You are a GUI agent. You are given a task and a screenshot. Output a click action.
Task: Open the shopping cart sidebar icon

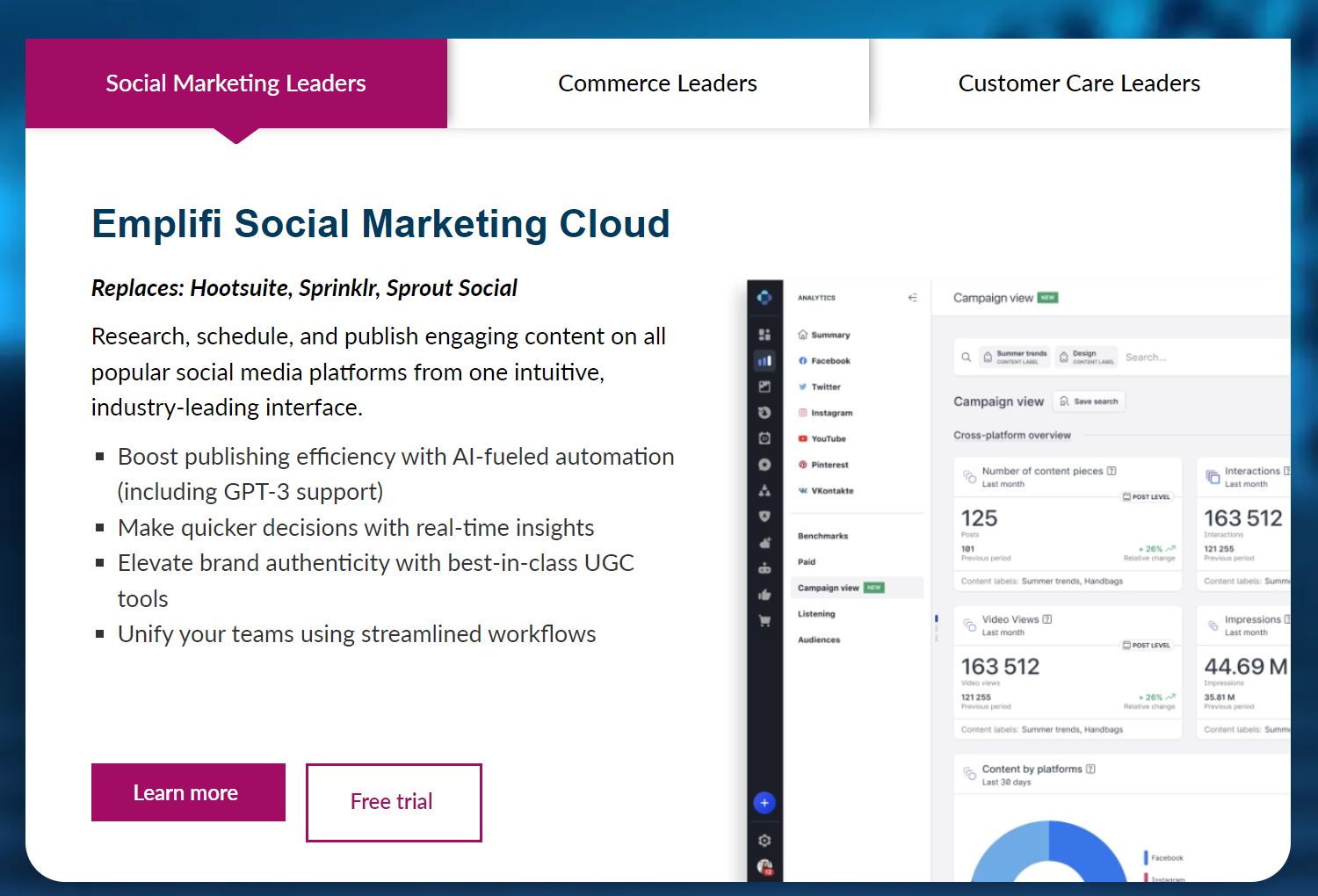coord(764,620)
